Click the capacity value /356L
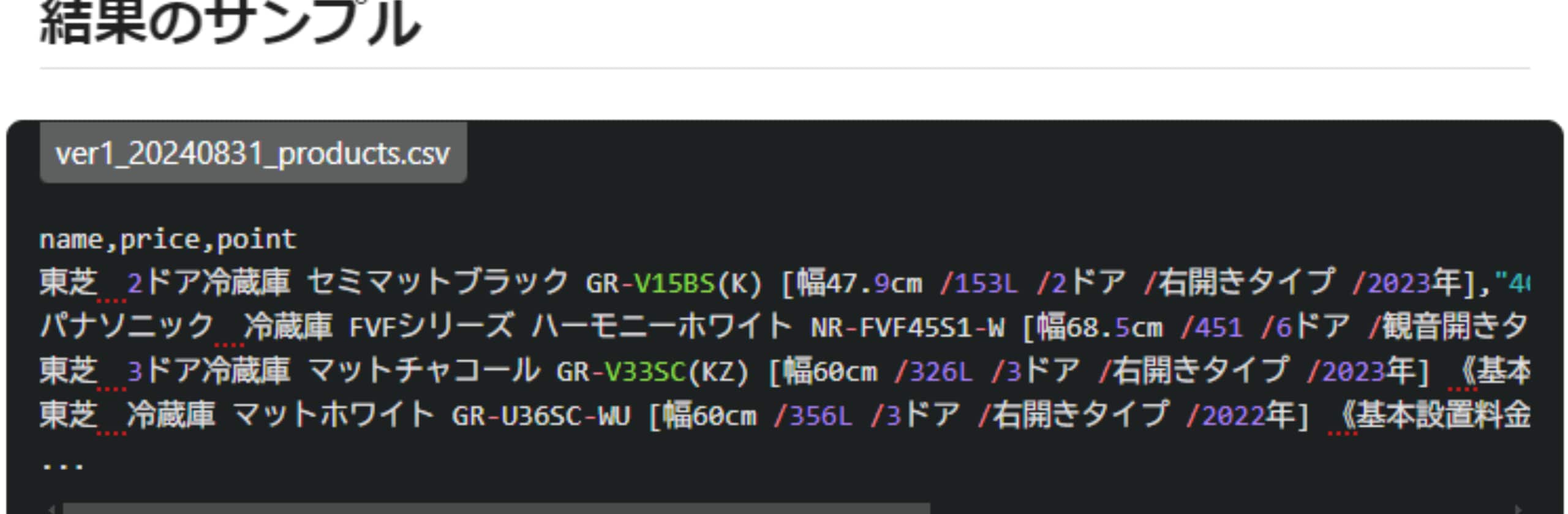1568x514 pixels. coord(813,416)
